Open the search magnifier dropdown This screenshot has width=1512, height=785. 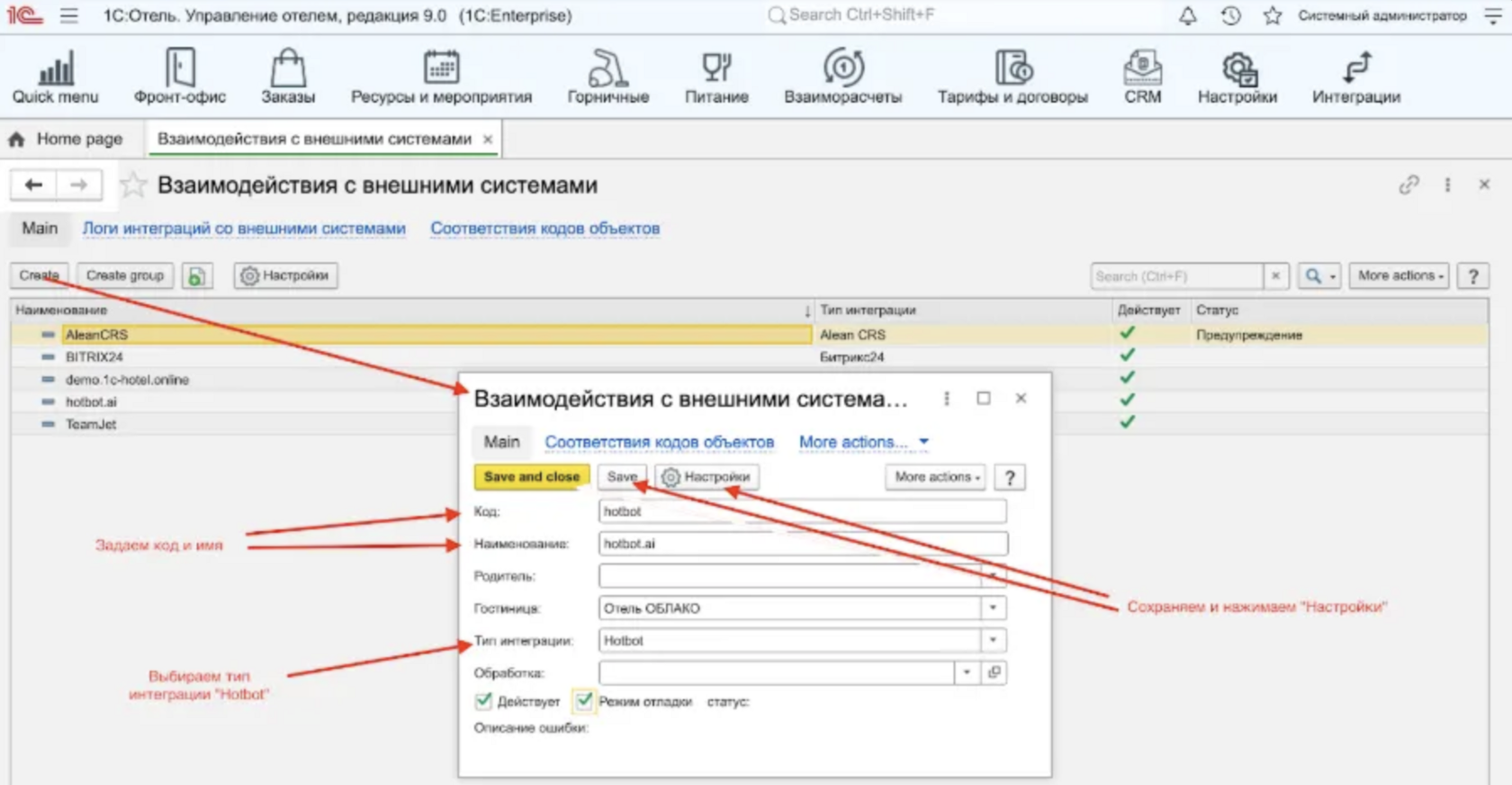coord(1320,276)
